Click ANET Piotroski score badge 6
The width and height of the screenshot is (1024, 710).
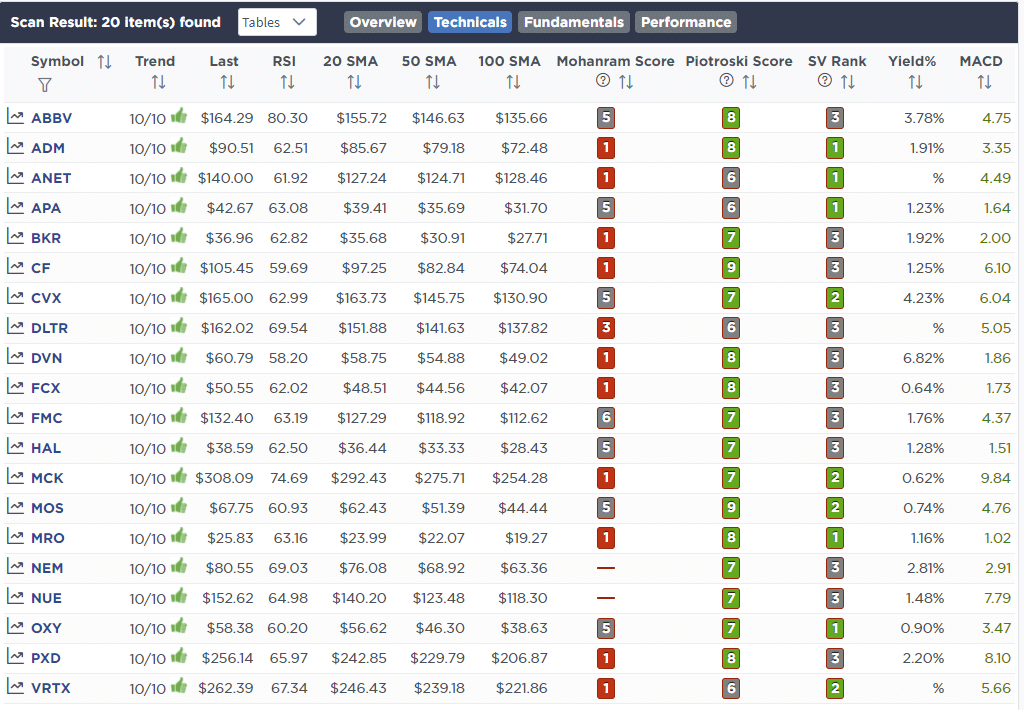click(731, 178)
